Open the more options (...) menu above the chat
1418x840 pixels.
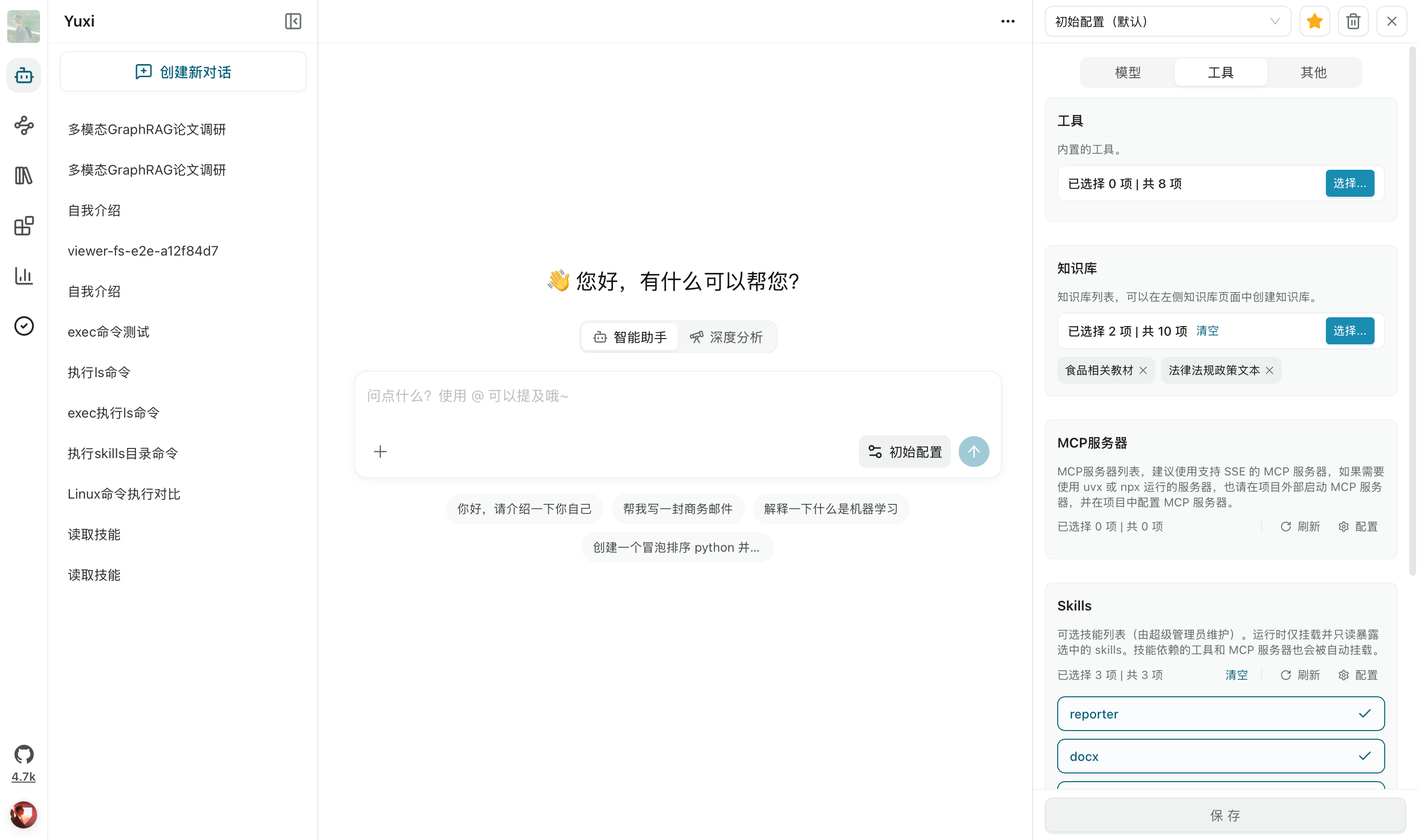click(x=1008, y=21)
